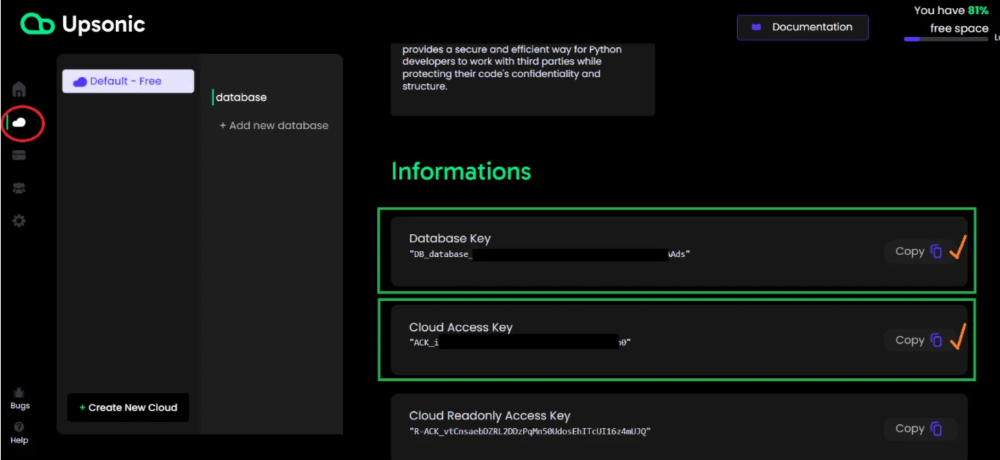Open the settings gear icon in sidebar
This screenshot has height=460, width=1000.
click(19, 221)
